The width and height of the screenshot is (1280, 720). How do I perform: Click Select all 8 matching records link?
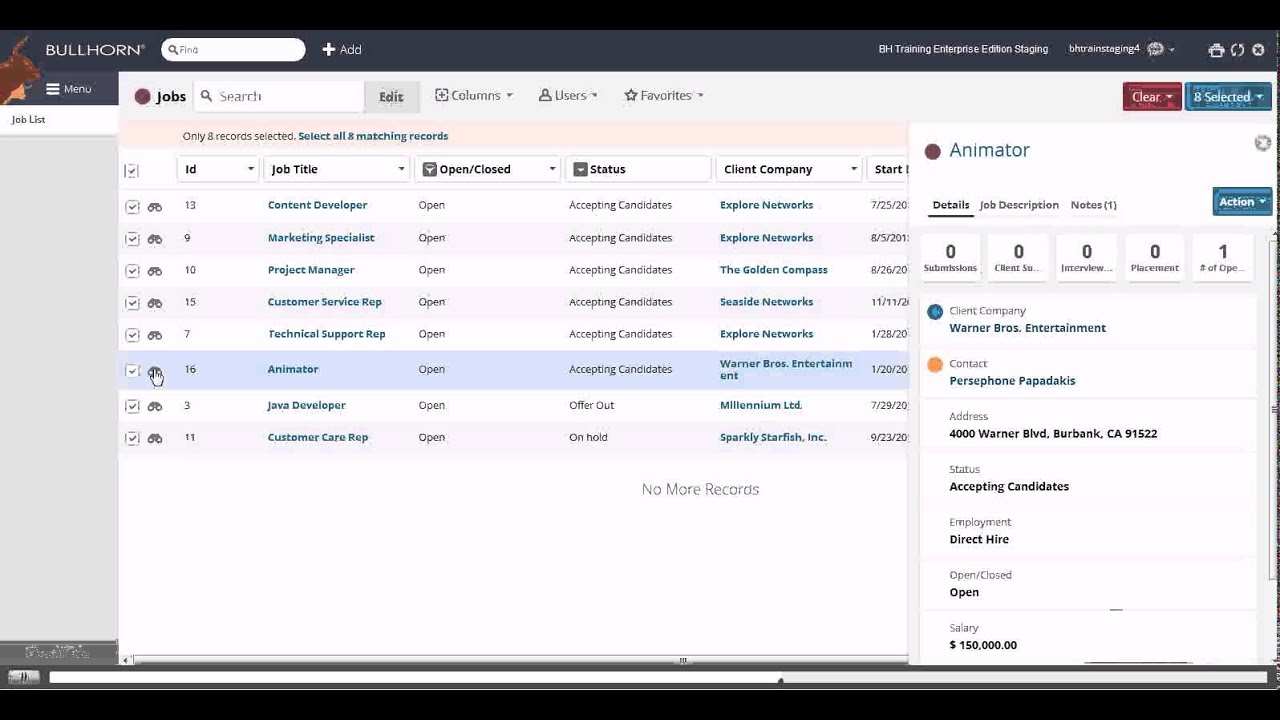373,136
